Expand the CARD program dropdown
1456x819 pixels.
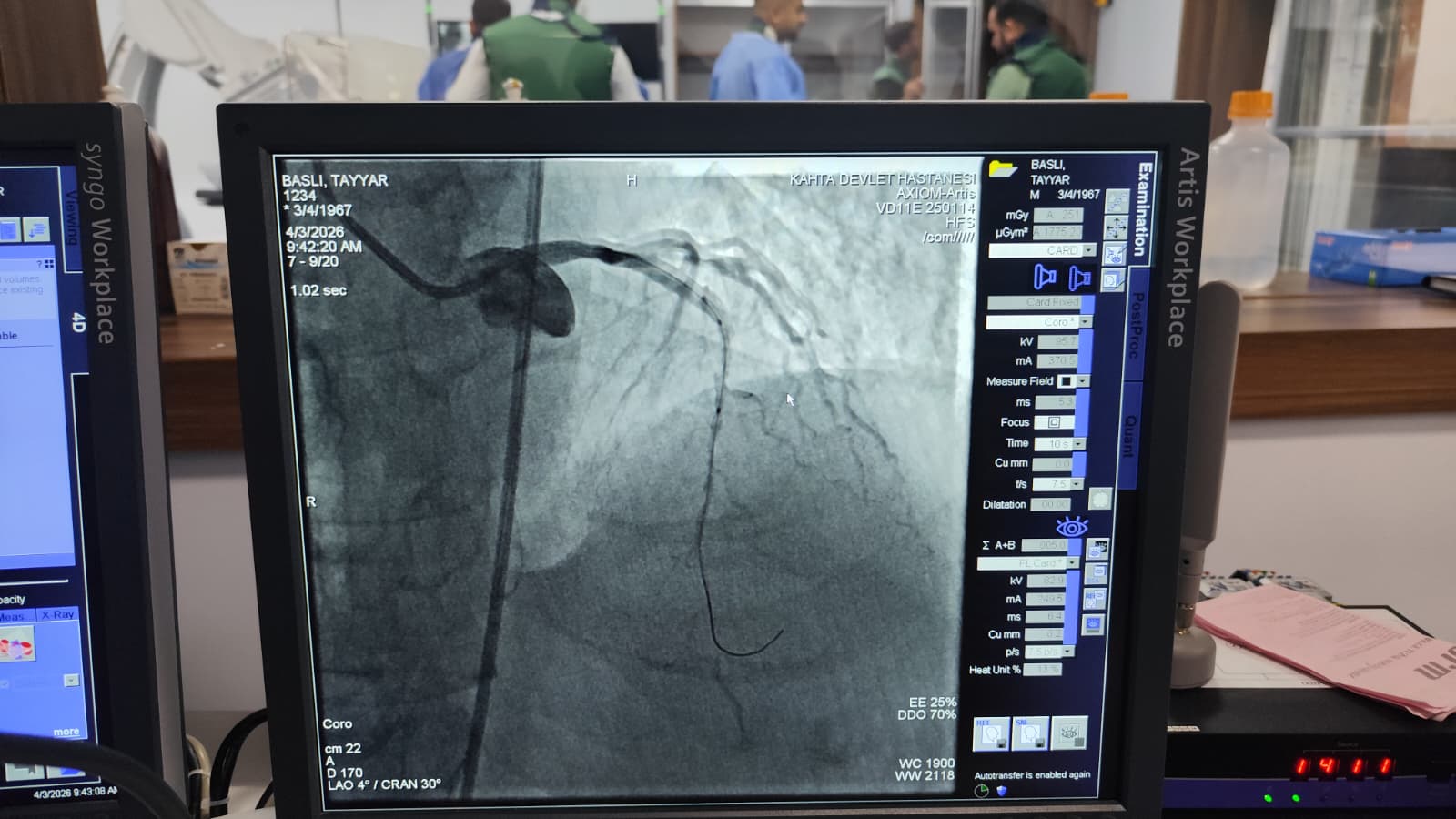point(1089,250)
